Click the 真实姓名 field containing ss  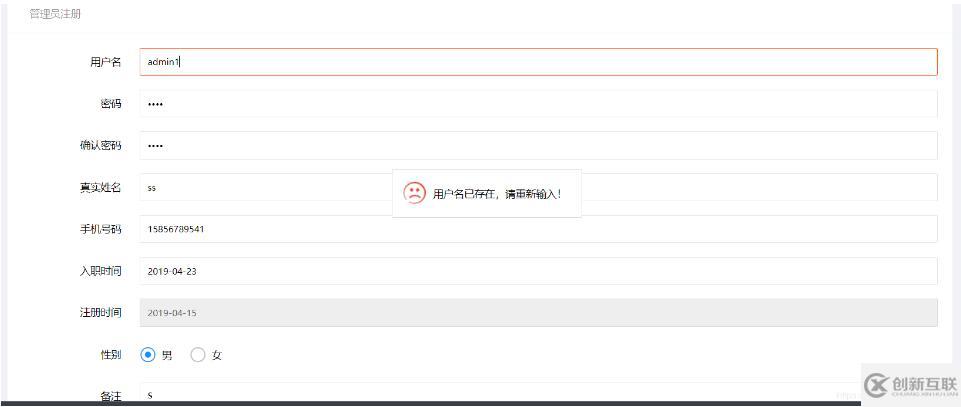pyautogui.click(x=538, y=187)
